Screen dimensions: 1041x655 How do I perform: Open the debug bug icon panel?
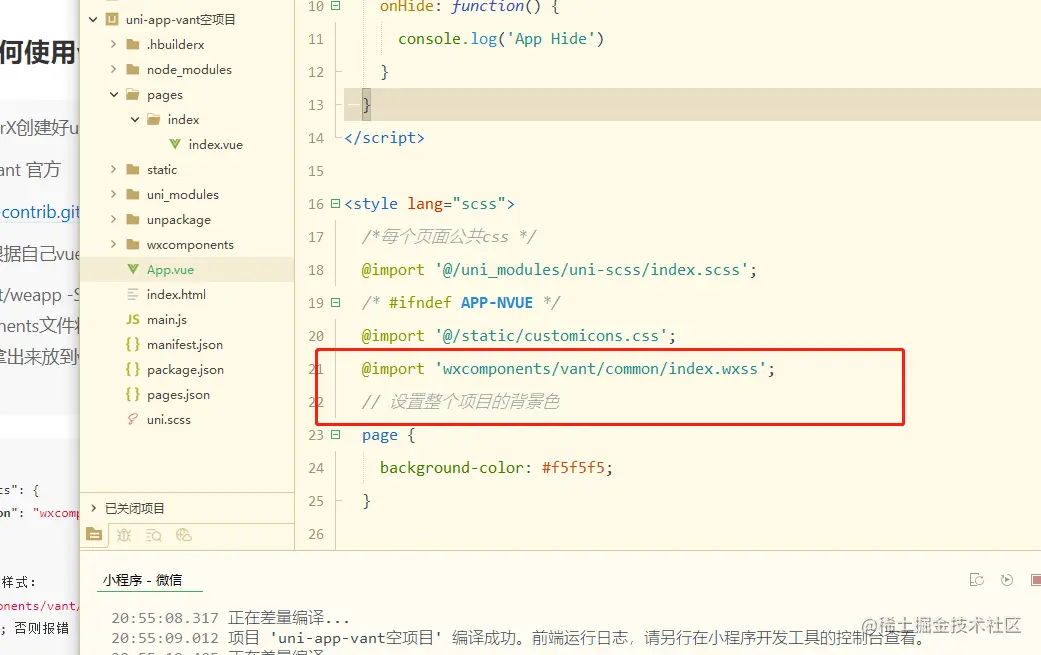click(124, 535)
